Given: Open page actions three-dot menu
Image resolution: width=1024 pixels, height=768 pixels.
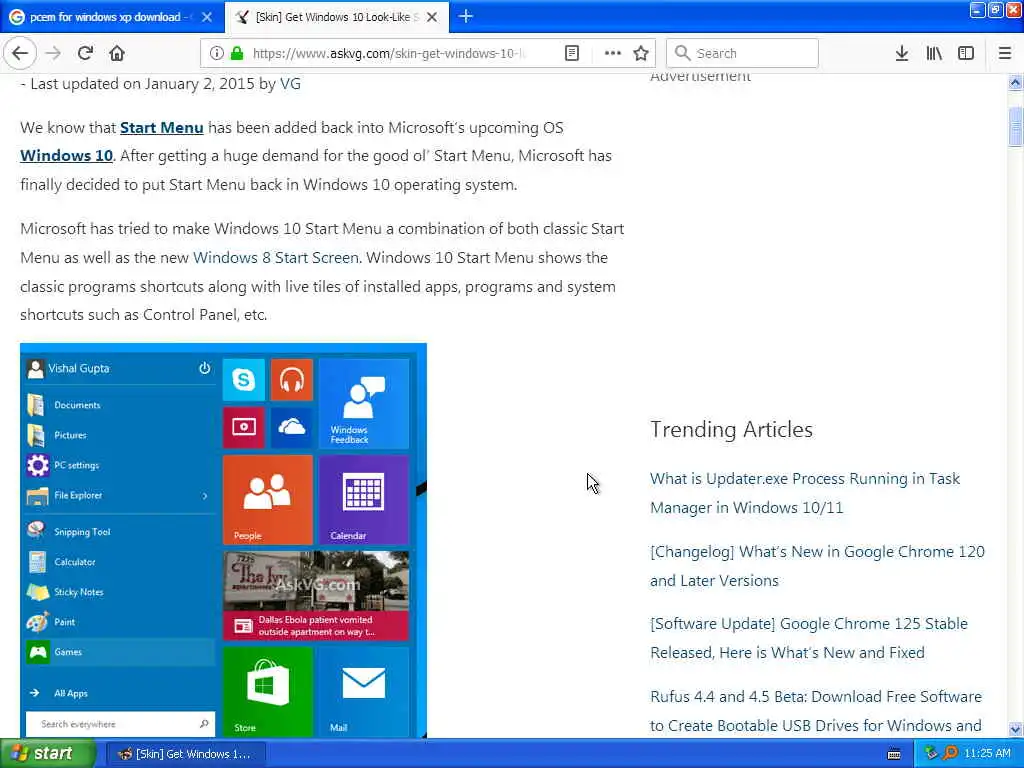Looking at the screenshot, I should (x=613, y=53).
